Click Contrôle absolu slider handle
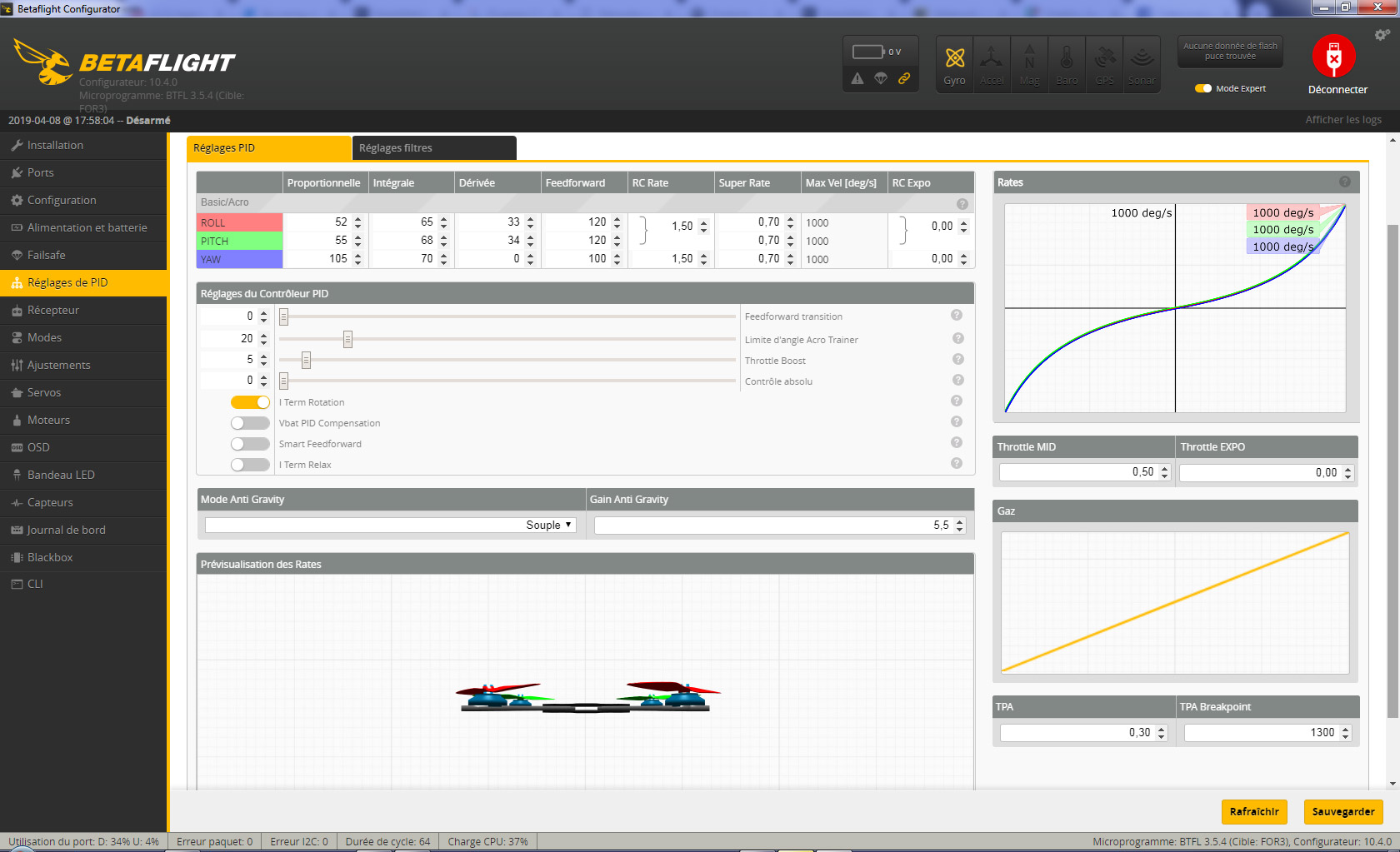 pyautogui.click(x=283, y=381)
